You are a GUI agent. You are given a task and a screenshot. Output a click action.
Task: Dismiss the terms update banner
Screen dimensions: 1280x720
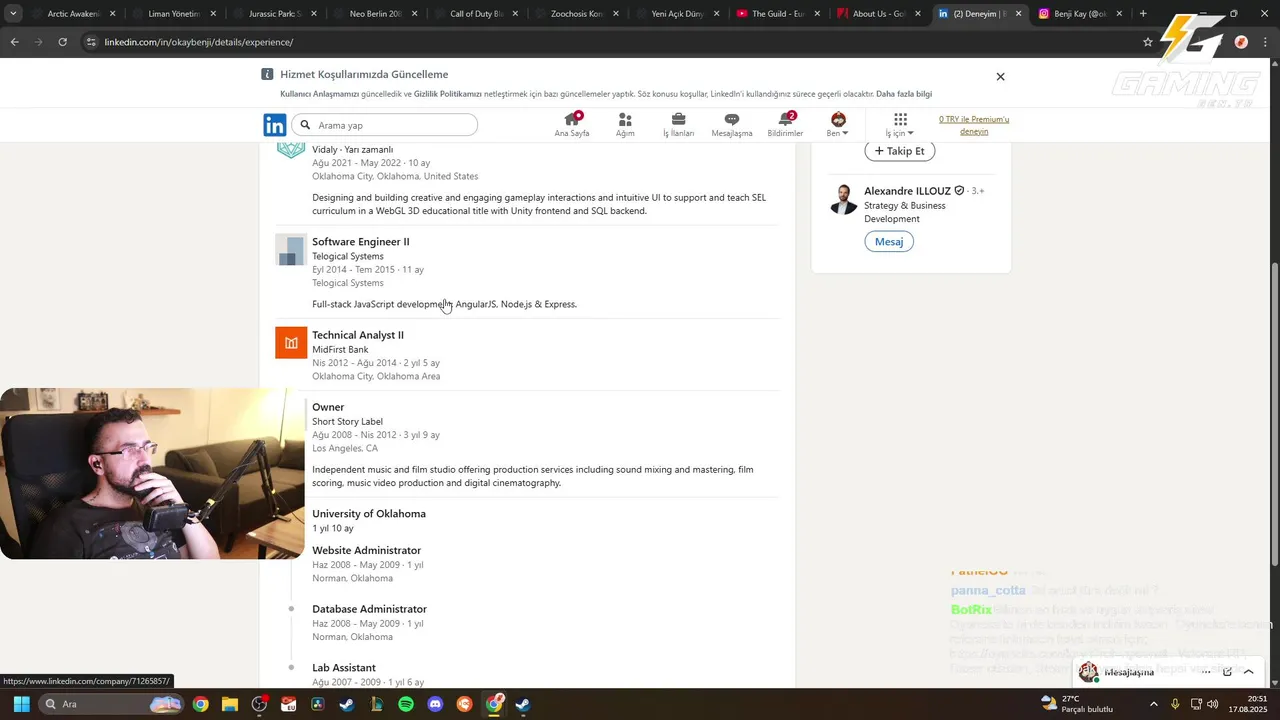pos(1000,77)
